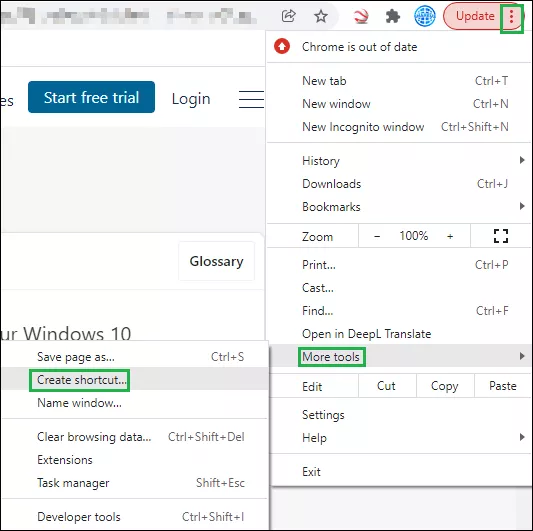Bookmark this tab with the star icon
The height and width of the screenshot is (531, 533).
(321, 16)
